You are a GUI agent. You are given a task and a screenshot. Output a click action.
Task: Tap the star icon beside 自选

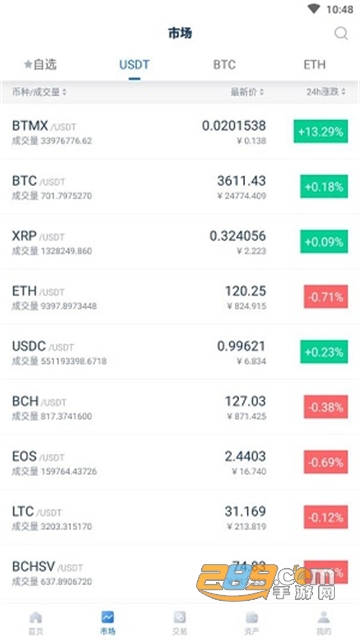click(28, 64)
